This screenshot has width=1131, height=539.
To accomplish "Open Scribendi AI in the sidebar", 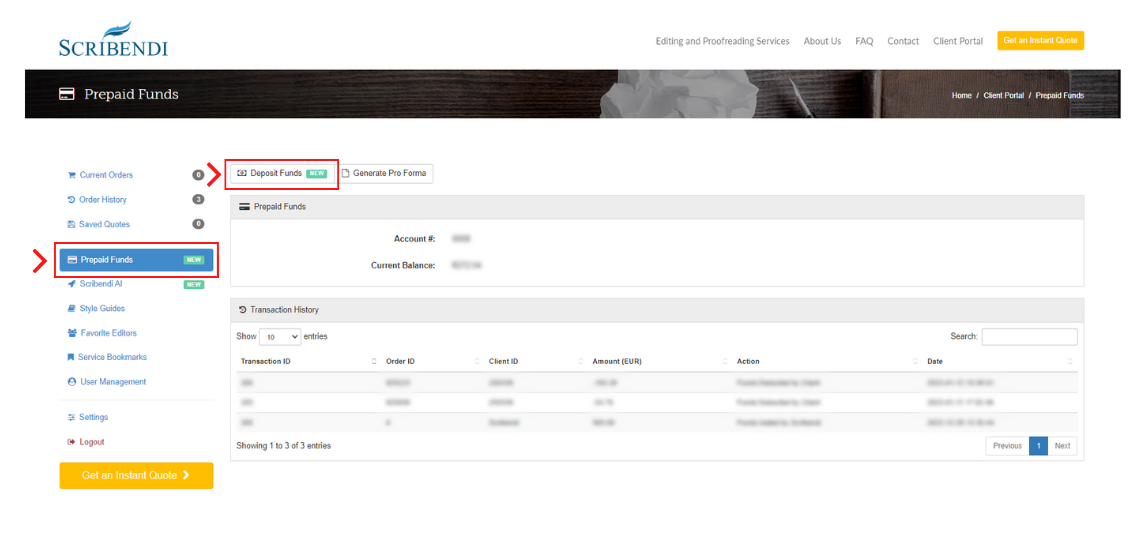I will pos(101,284).
